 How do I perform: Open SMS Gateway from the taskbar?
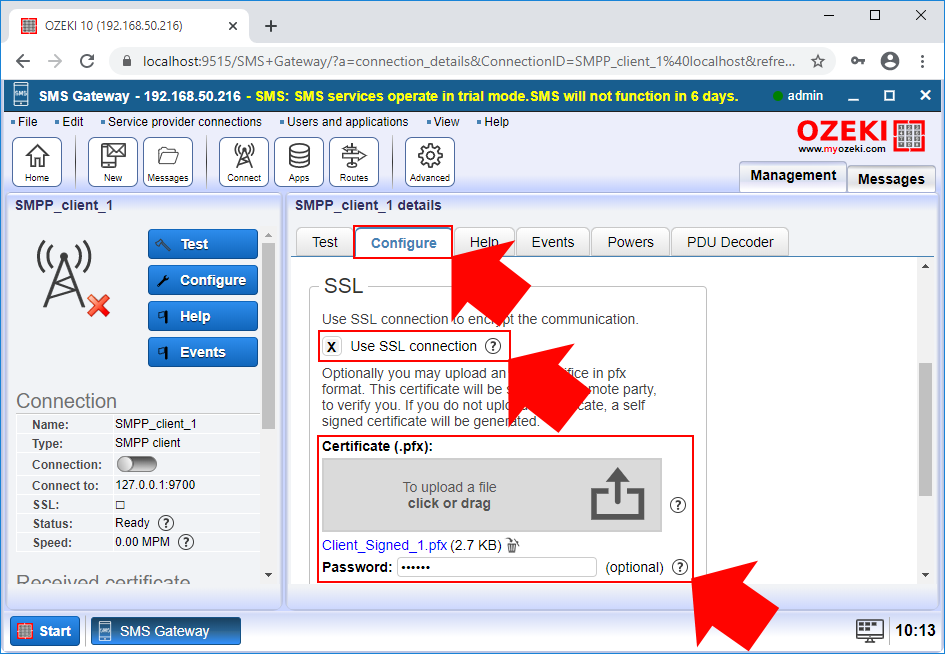[166, 631]
